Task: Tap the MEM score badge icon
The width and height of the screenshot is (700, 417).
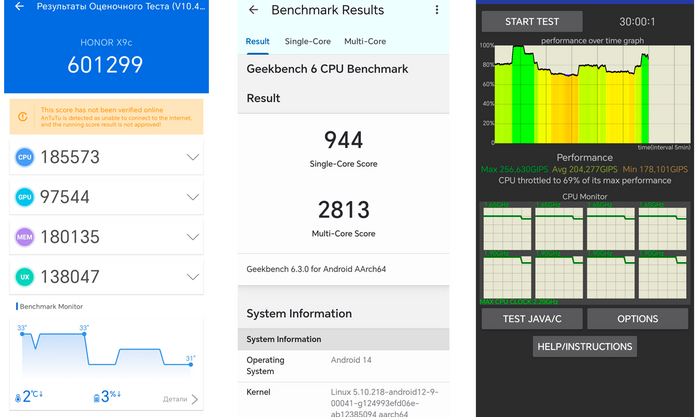Action: 25,237
